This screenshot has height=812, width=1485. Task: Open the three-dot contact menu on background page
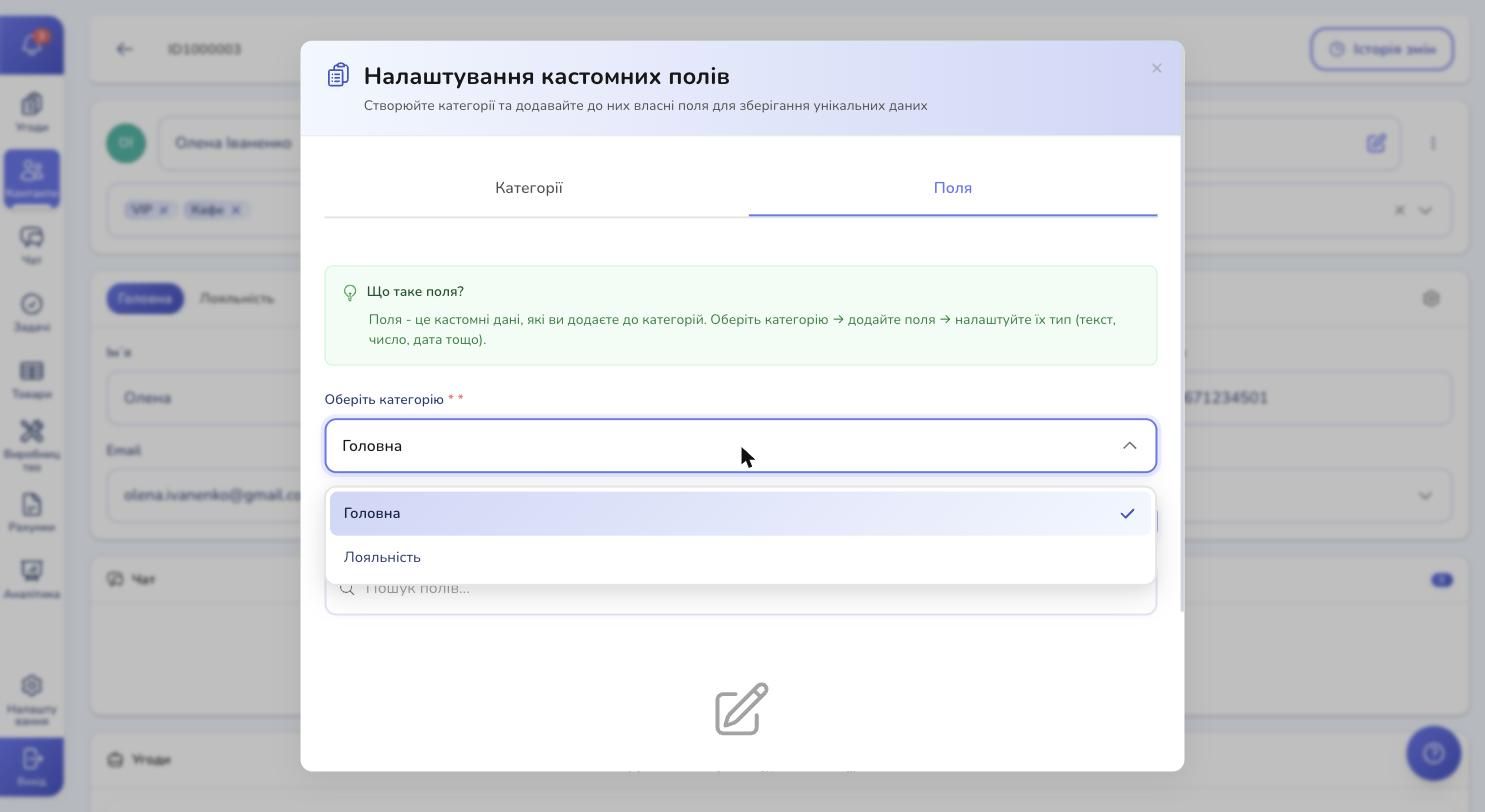(x=1433, y=143)
